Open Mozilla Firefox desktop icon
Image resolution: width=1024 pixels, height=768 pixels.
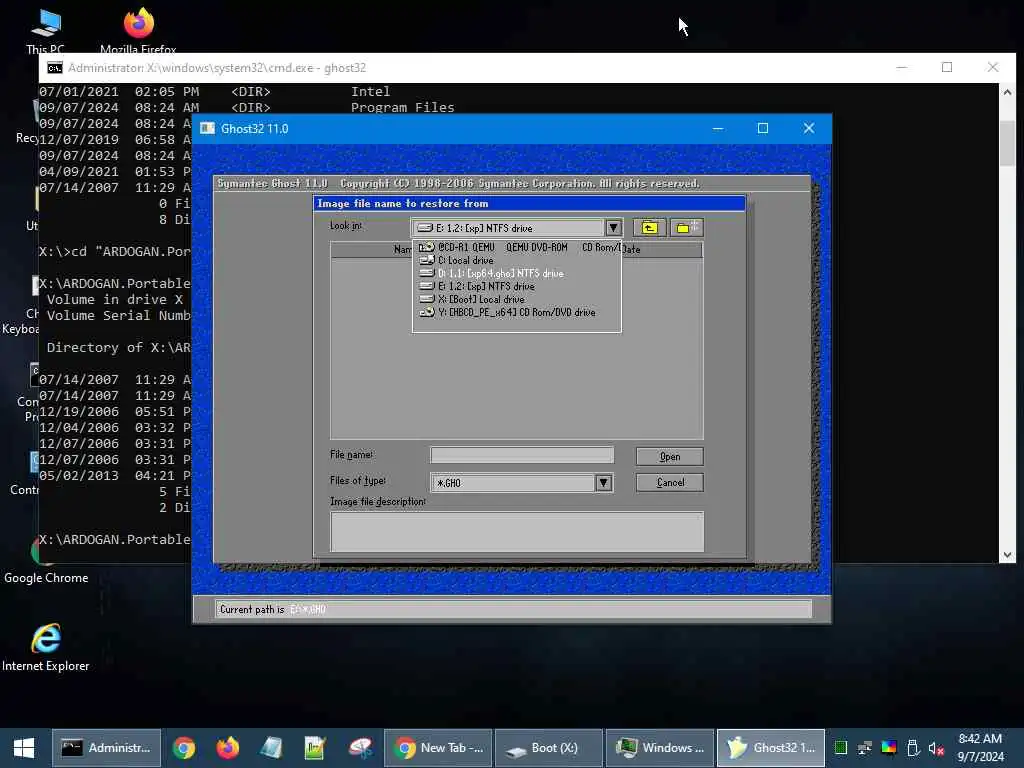click(138, 30)
